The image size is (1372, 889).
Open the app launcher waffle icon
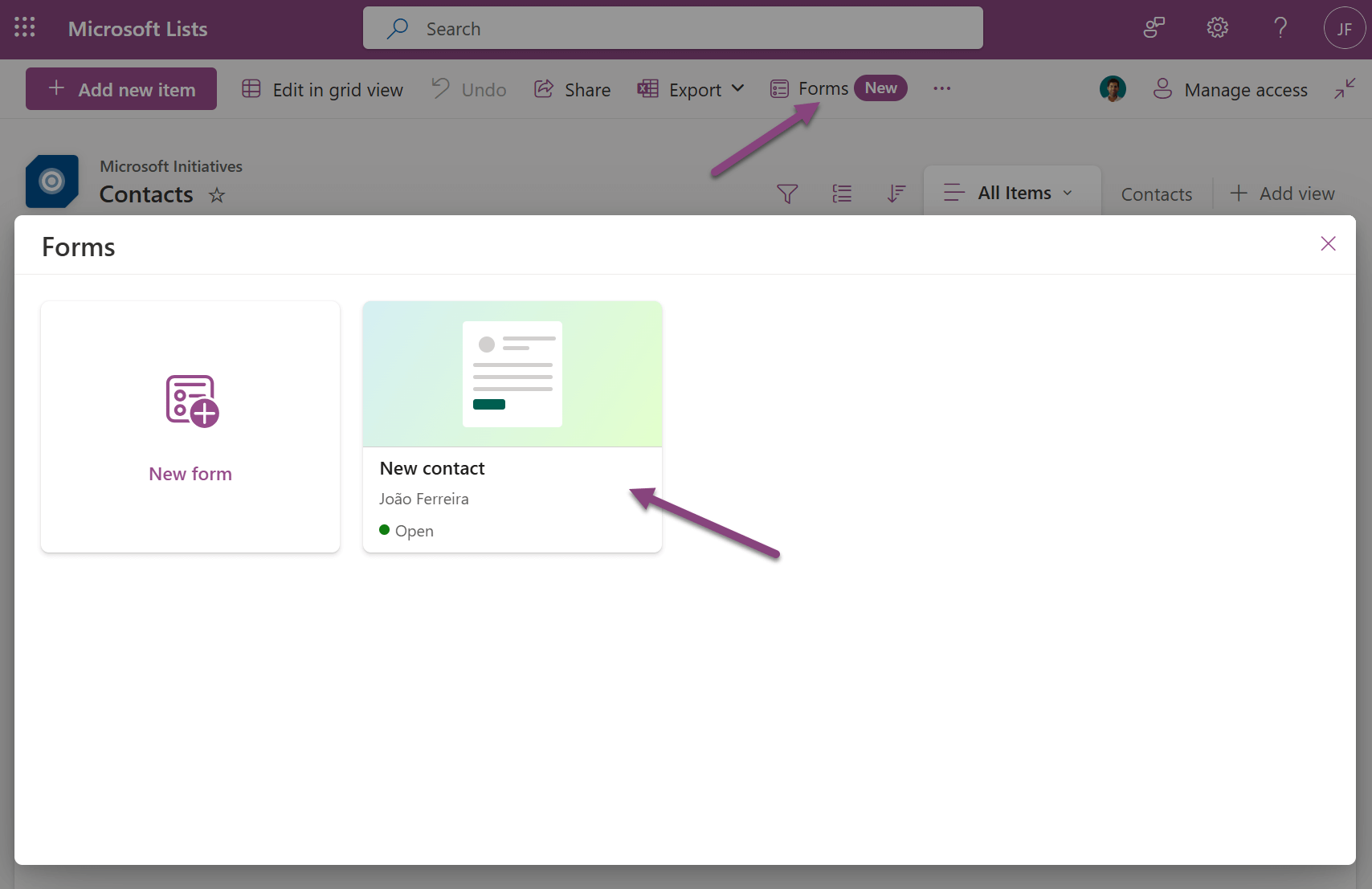[x=25, y=28]
